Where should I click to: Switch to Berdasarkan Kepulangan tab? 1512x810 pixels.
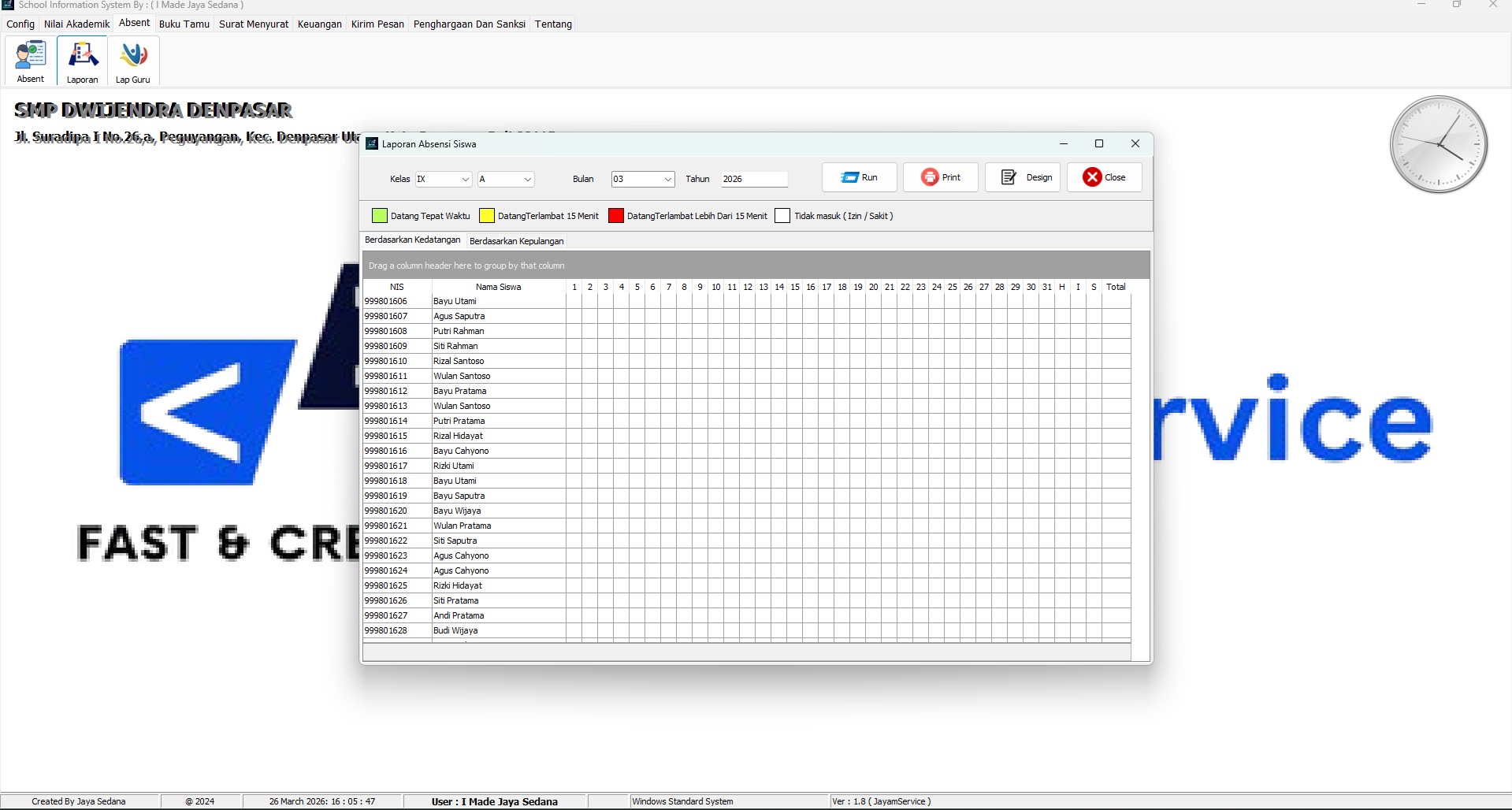pos(516,241)
